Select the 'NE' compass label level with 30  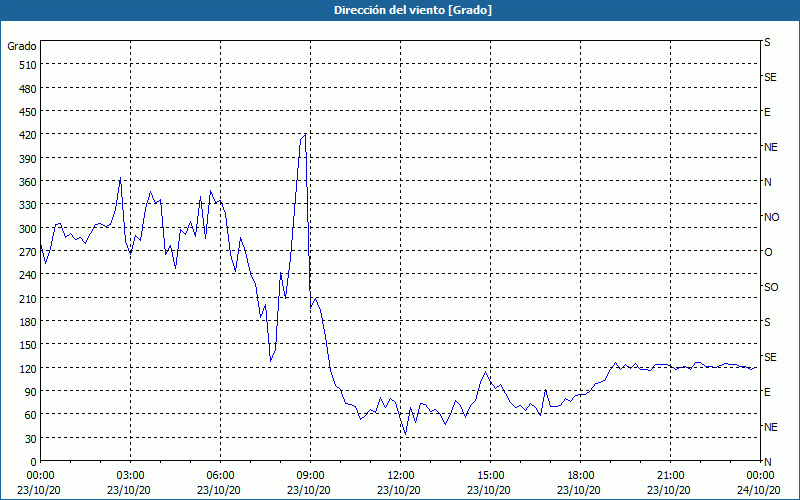[770, 427]
